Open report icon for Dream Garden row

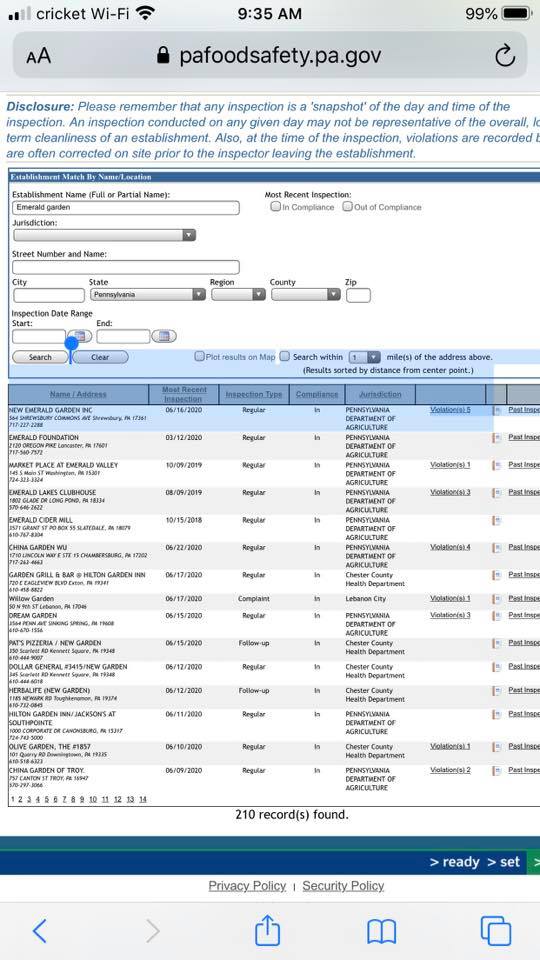[x=497, y=615]
